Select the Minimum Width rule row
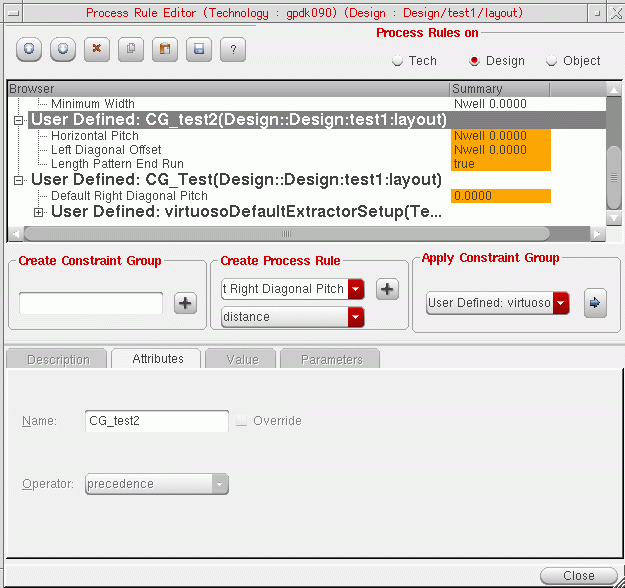625x588 pixels. [x=93, y=104]
